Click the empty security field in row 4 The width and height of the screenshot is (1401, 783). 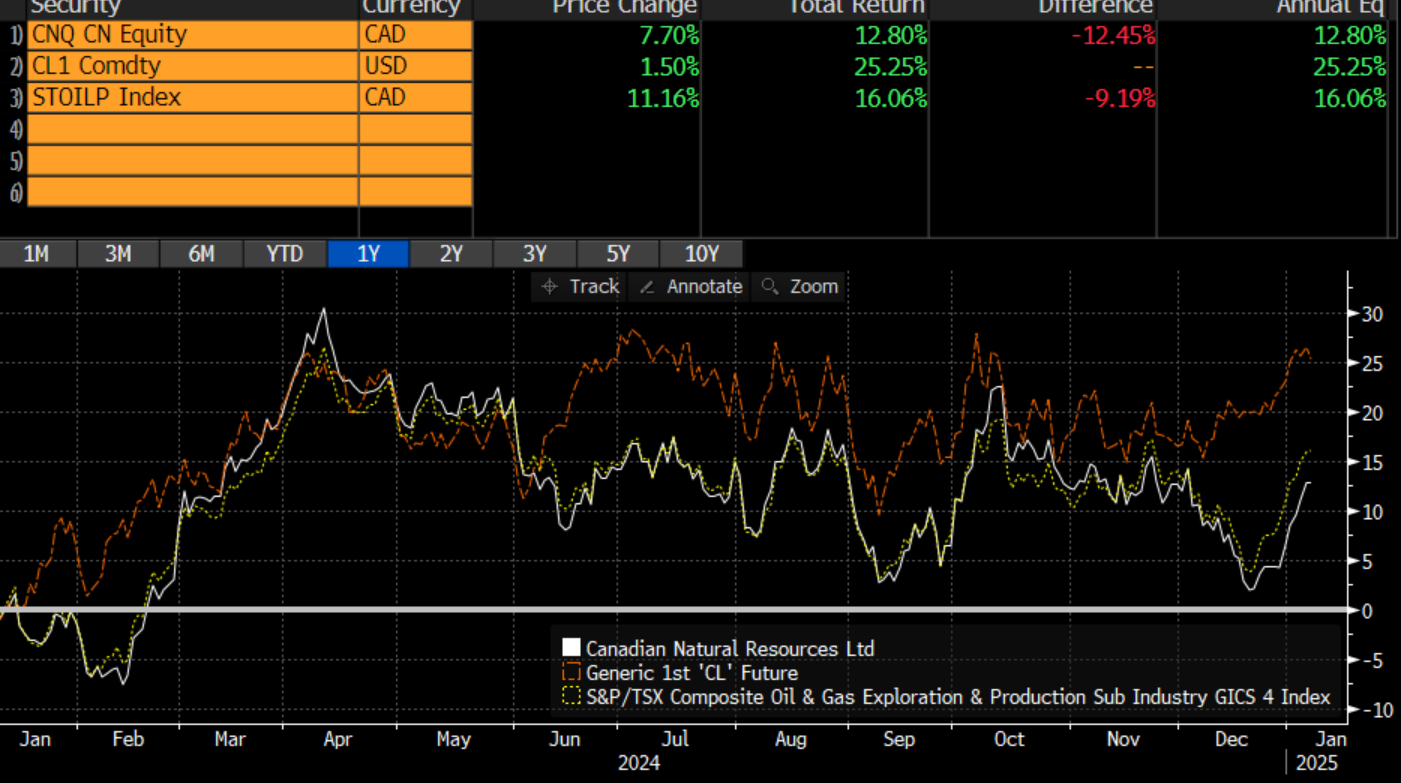pos(192,129)
